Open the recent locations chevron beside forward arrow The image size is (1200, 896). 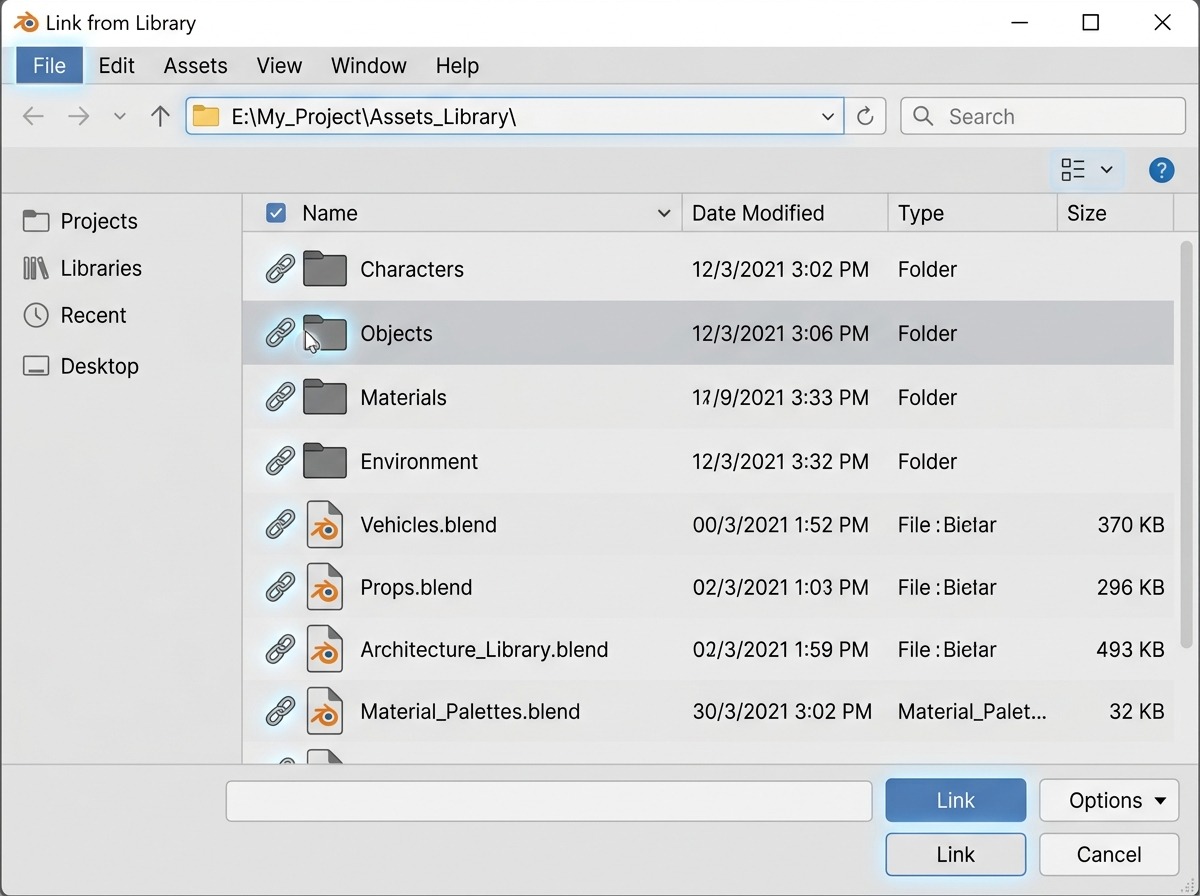[120, 116]
